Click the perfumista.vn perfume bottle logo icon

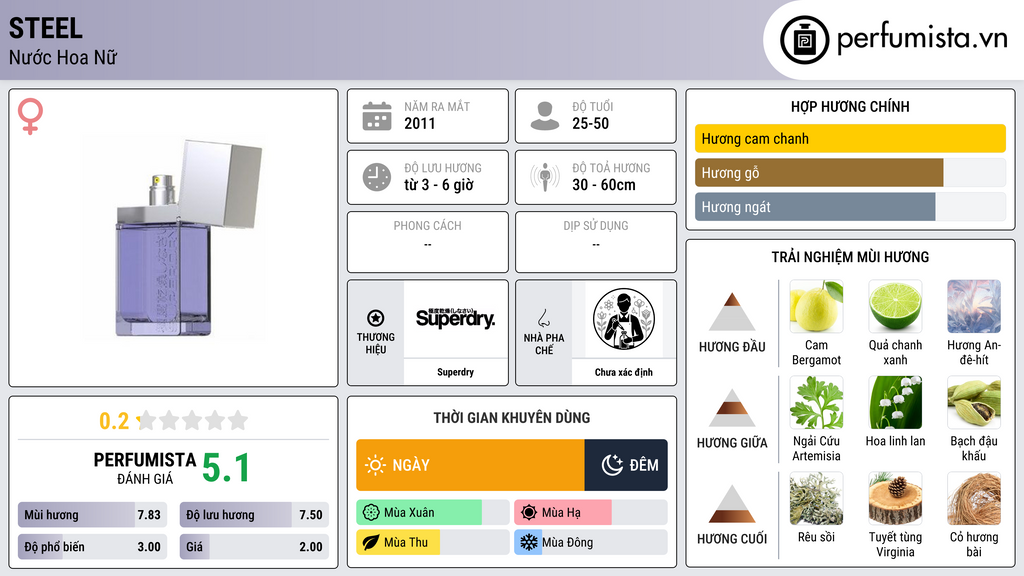tap(804, 40)
